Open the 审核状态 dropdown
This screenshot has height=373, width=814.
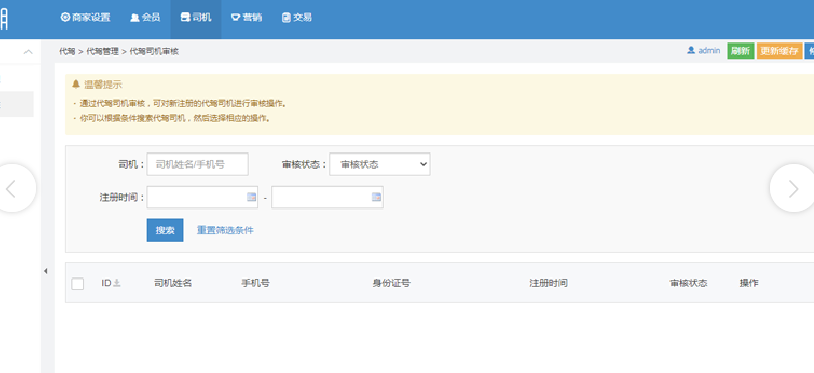(379, 164)
